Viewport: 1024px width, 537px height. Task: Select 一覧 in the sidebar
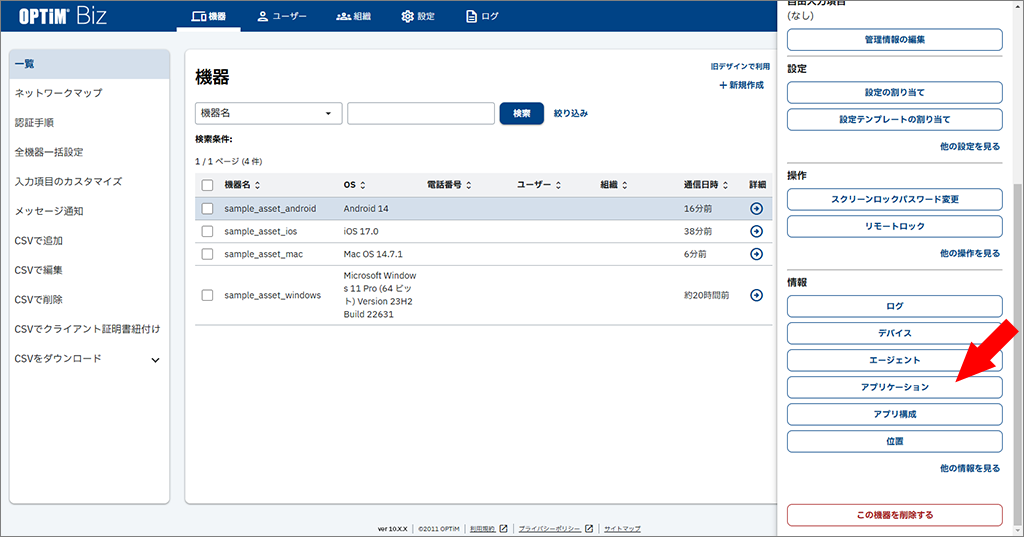coord(89,64)
